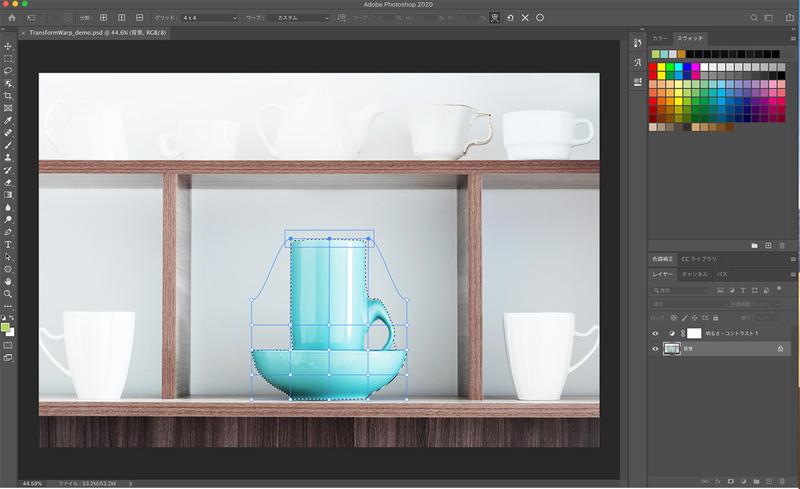Viewport: 800px width, 489px height.
Task: Select the Rectangular Marquee tool
Action: (x=8, y=59)
